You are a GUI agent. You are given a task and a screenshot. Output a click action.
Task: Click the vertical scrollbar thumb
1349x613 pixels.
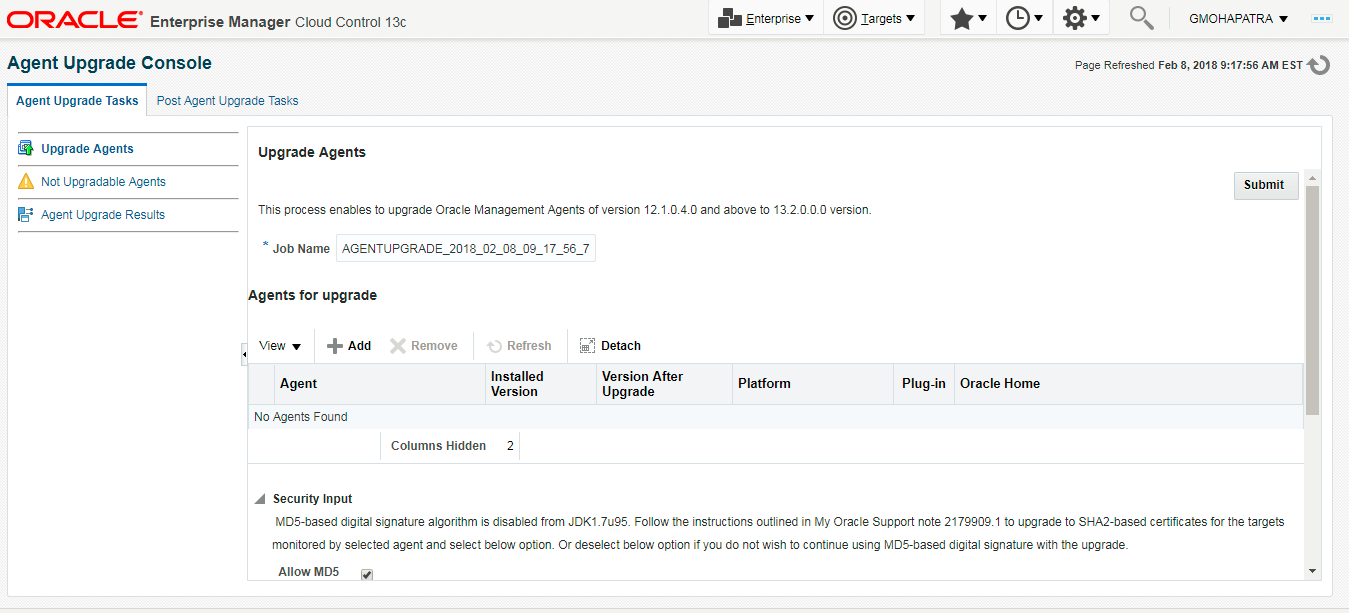pyautogui.click(x=1313, y=300)
